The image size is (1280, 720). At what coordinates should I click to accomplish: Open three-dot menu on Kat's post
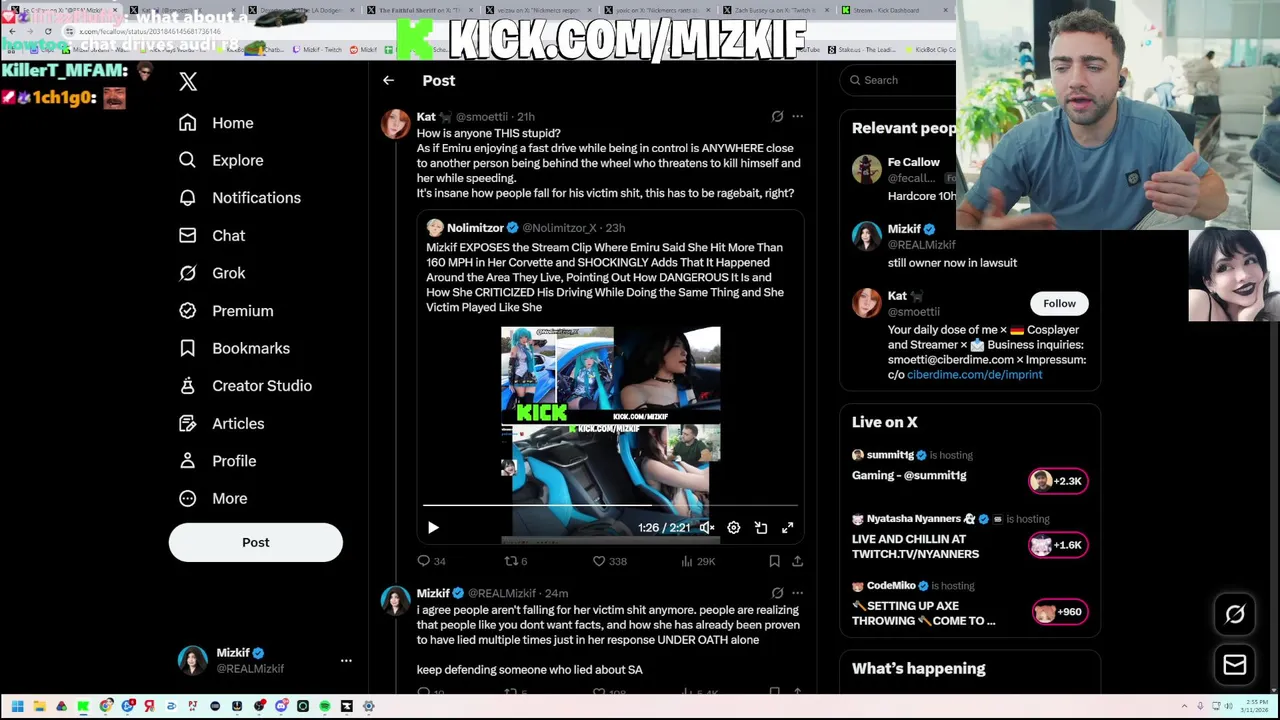[797, 116]
